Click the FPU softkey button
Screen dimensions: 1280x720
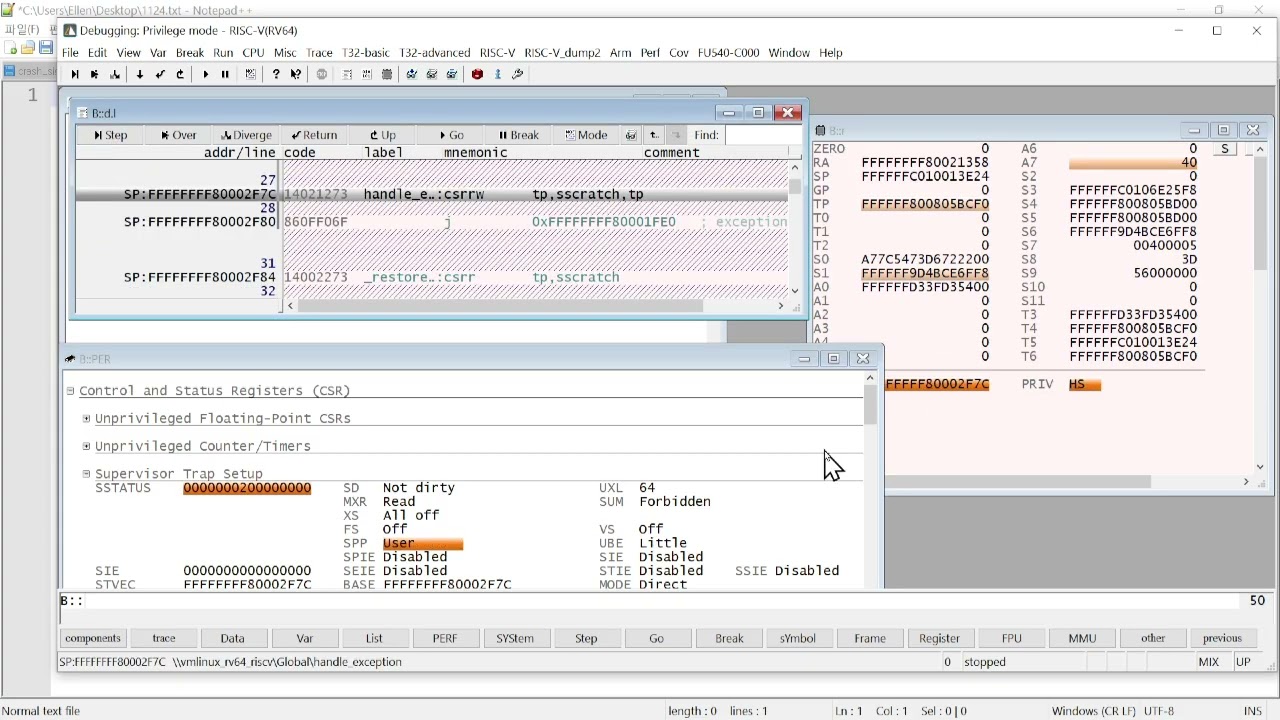point(1011,638)
